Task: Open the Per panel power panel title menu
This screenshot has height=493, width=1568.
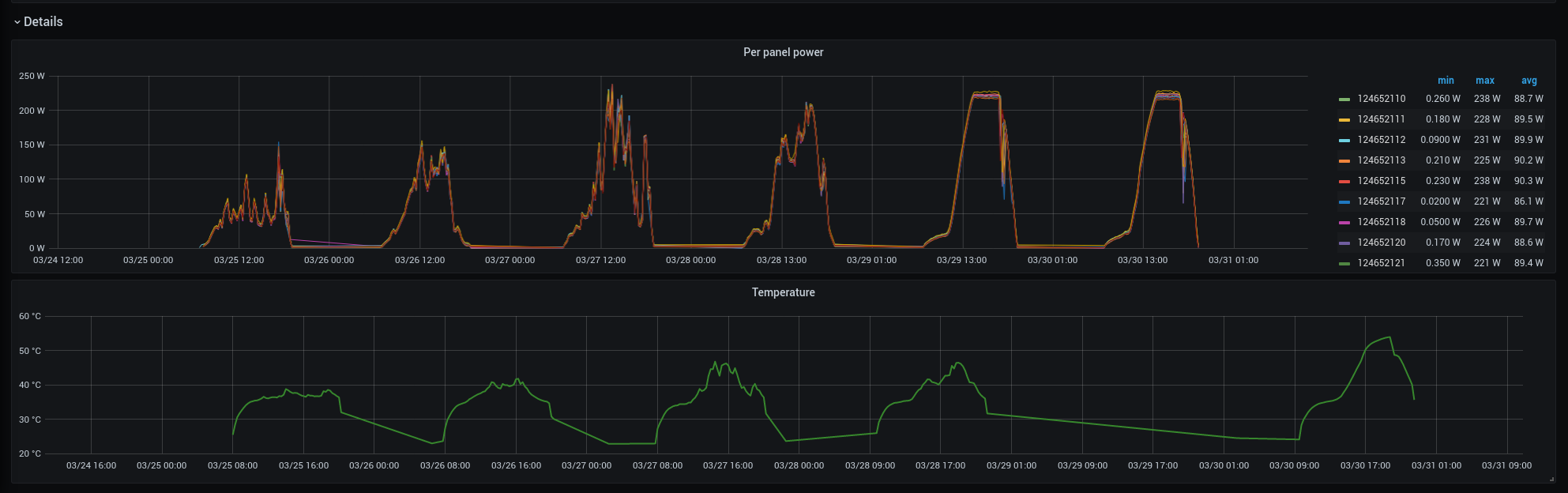Action: [x=783, y=52]
